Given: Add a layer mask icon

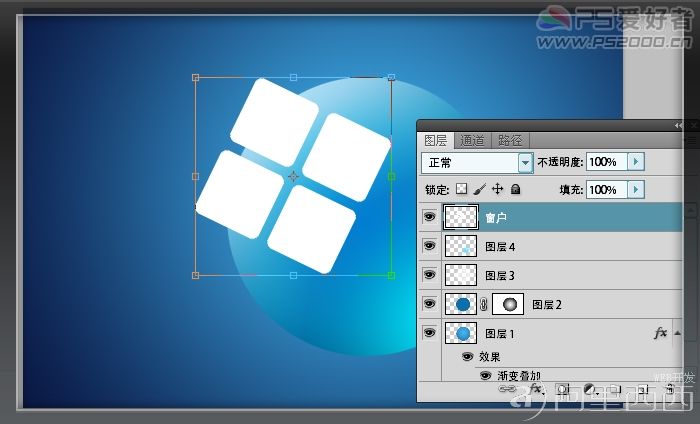Looking at the screenshot, I should click(x=563, y=390).
